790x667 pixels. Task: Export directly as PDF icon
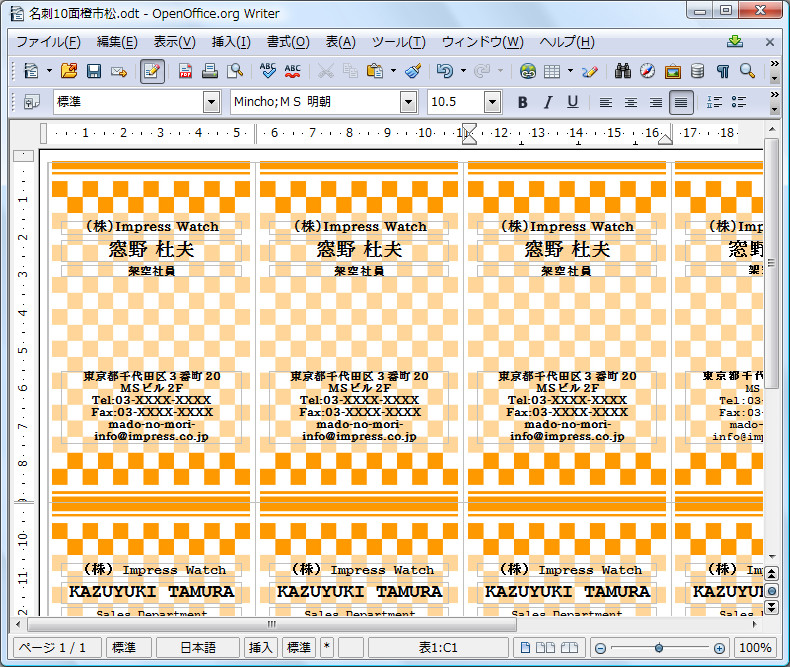[185, 71]
